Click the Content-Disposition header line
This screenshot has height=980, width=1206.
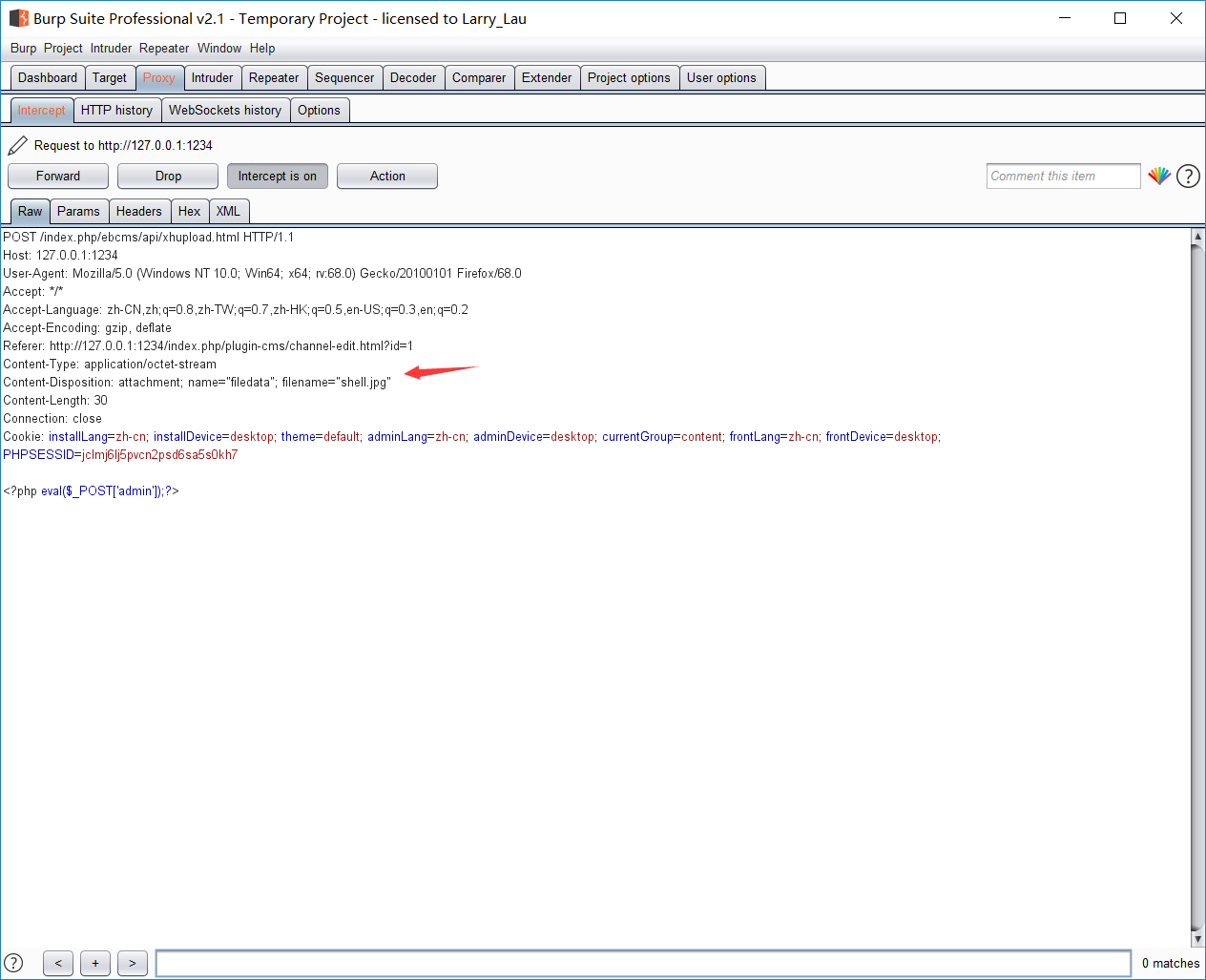pyautogui.click(x=197, y=382)
